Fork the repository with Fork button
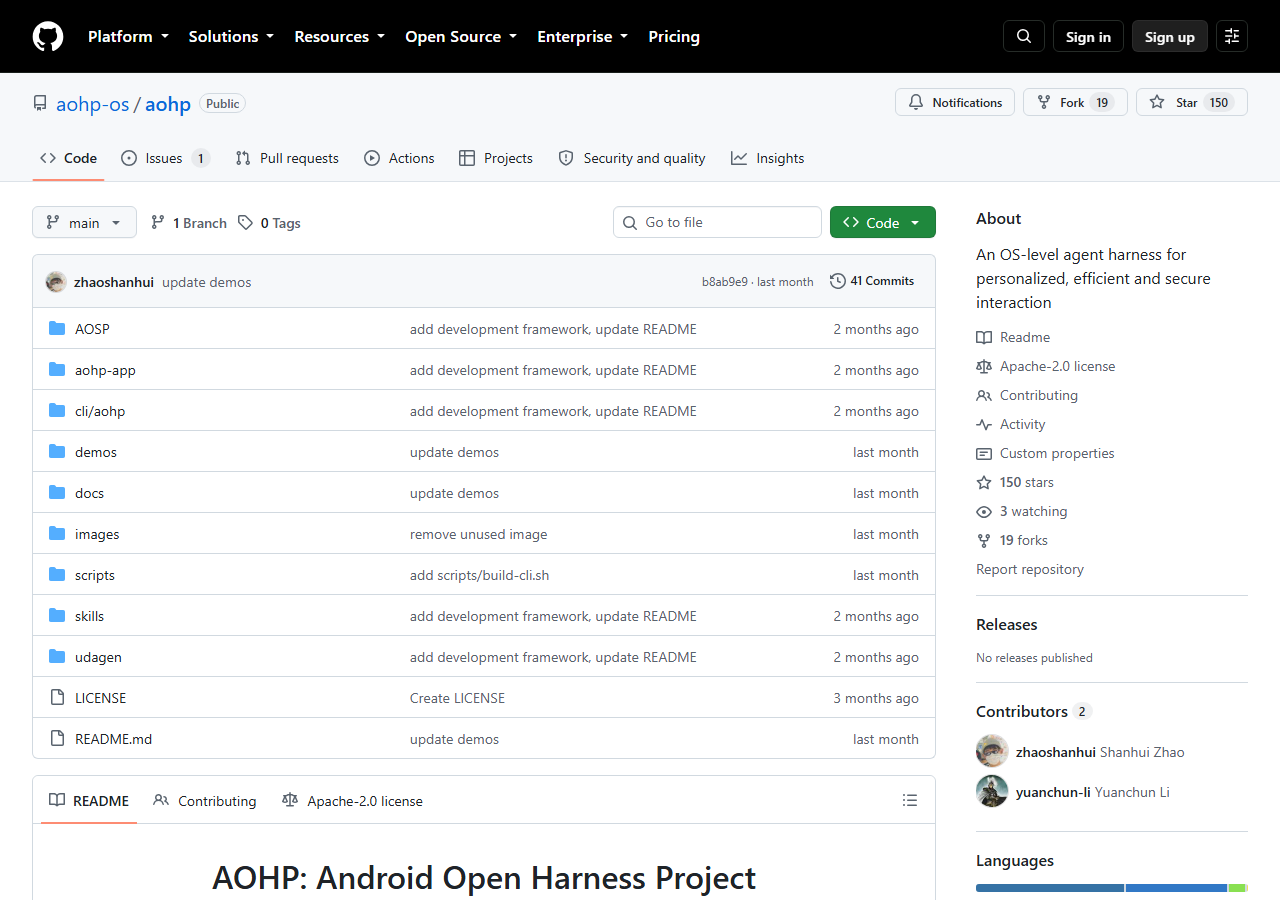 coord(1075,102)
